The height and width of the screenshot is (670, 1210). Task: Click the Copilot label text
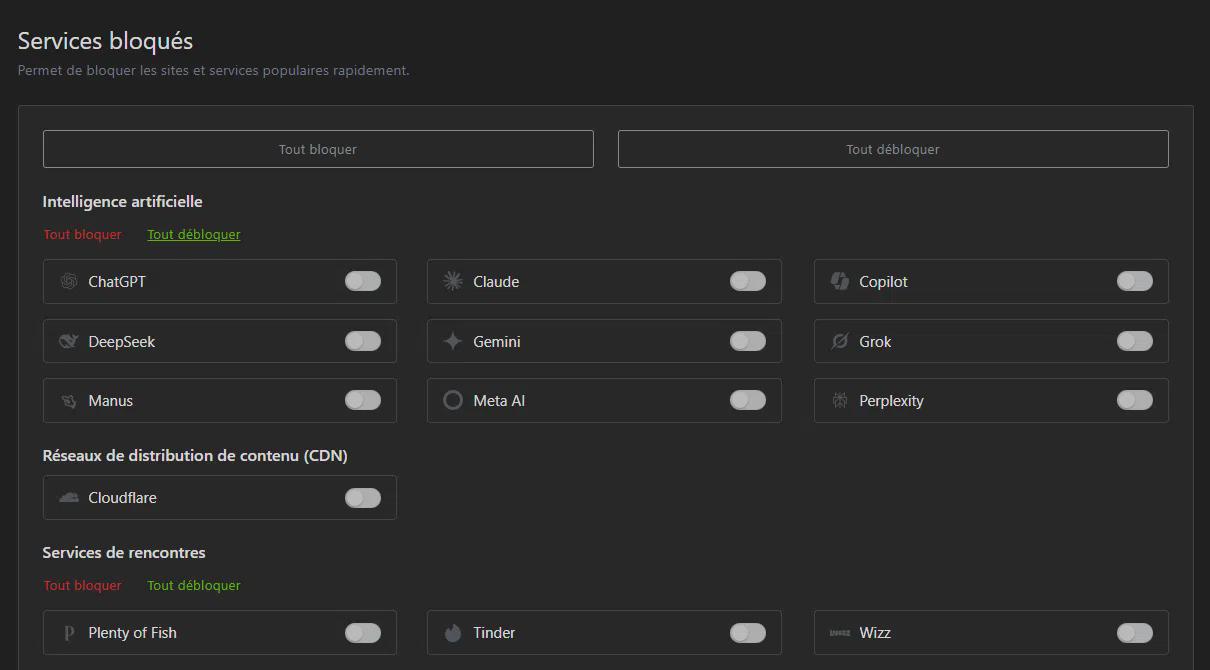tap(883, 282)
